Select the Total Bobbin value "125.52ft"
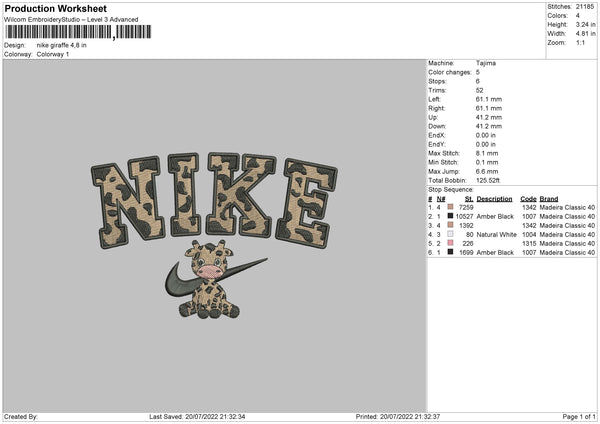The image size is (600, 424). [x=488, y=180]
